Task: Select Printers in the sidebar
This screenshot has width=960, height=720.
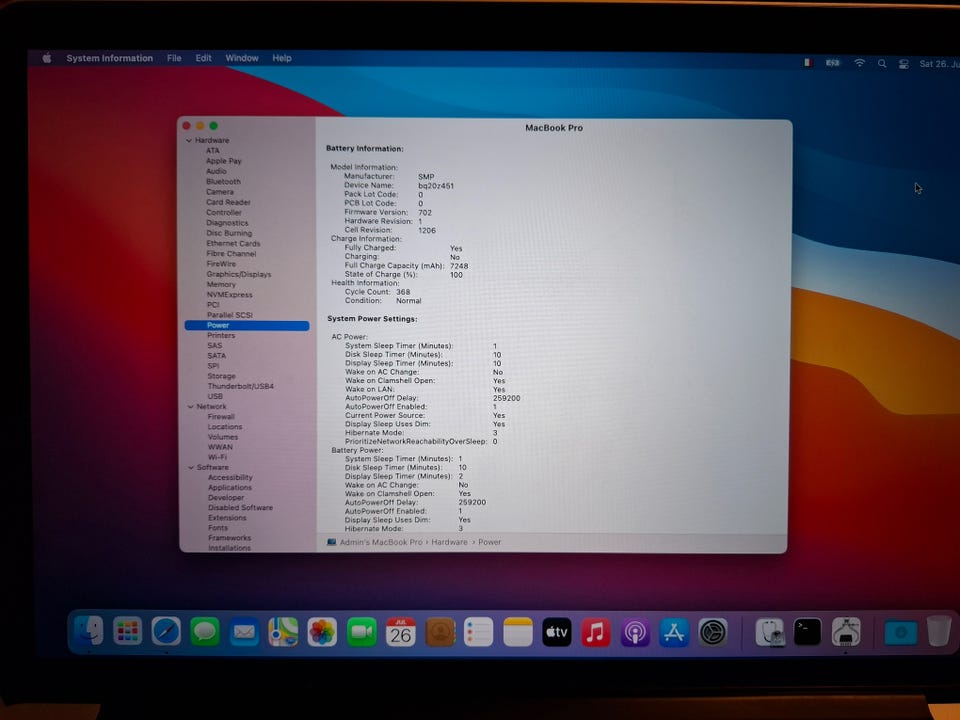Action: (221, 336)
